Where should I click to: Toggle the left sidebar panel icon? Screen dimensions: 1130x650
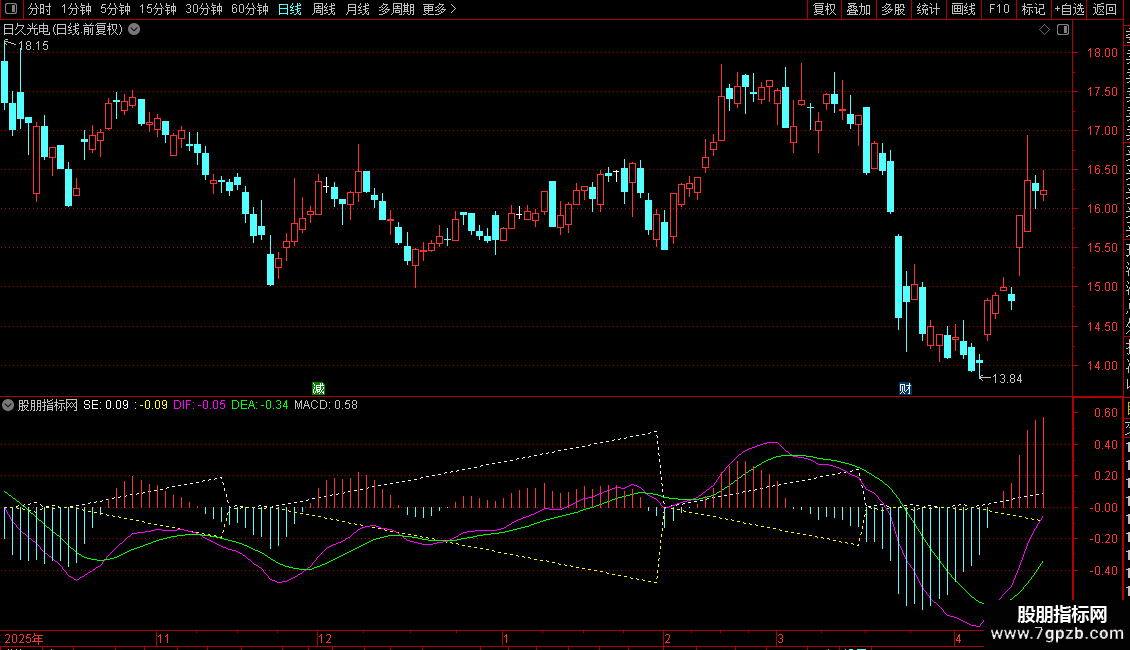click(11, 9)
